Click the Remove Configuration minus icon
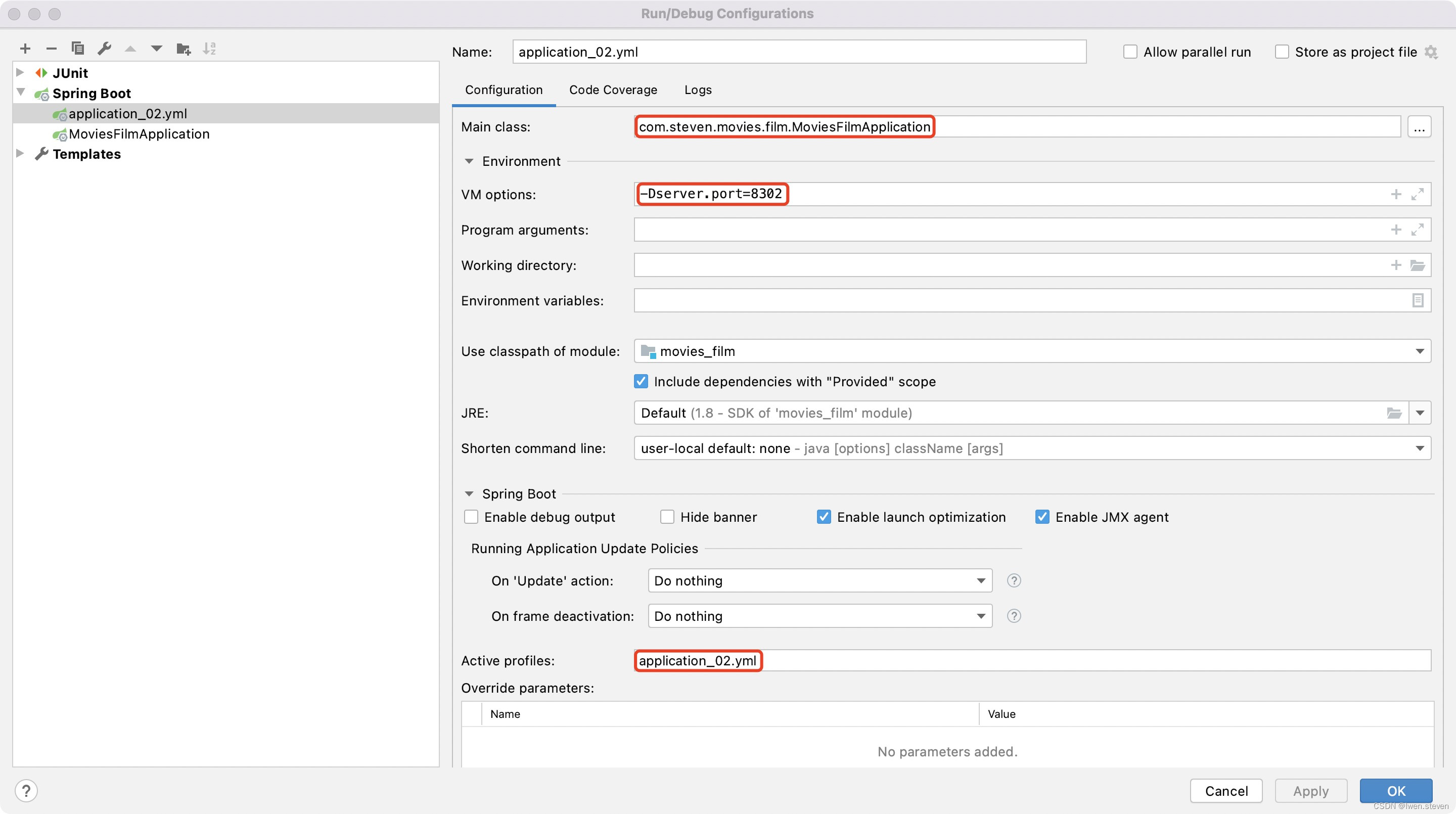The image size is (1456, 814). [52, 49]
